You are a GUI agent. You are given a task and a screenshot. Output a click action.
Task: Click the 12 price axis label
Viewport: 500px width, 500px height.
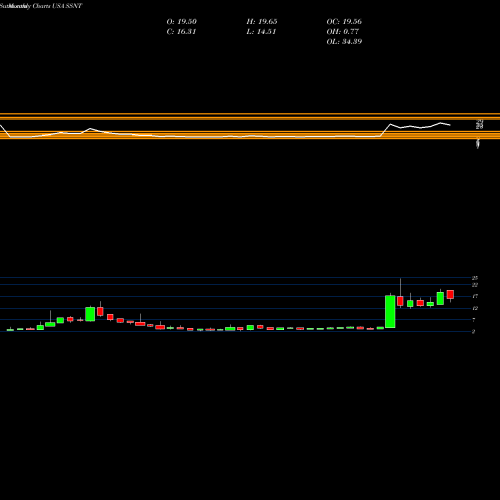click(x=475, y=308)
